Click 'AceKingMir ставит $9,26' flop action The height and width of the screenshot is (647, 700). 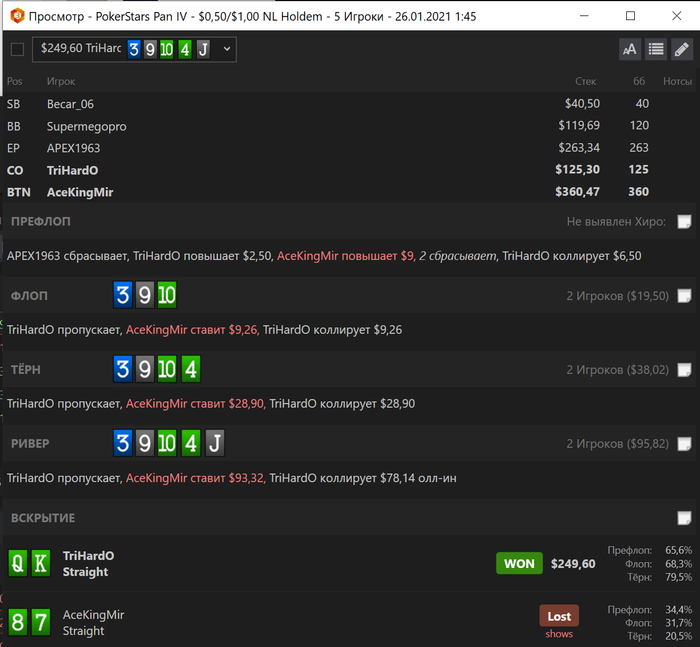click(192, 330)
